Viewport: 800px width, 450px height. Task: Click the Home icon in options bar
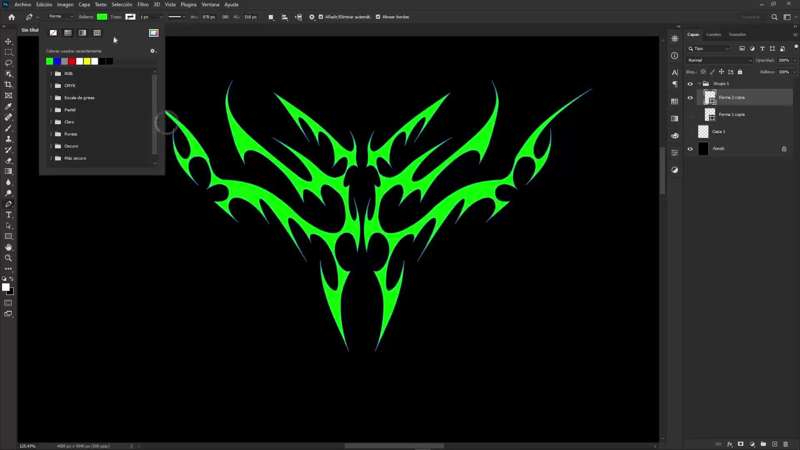click(11, 17)
